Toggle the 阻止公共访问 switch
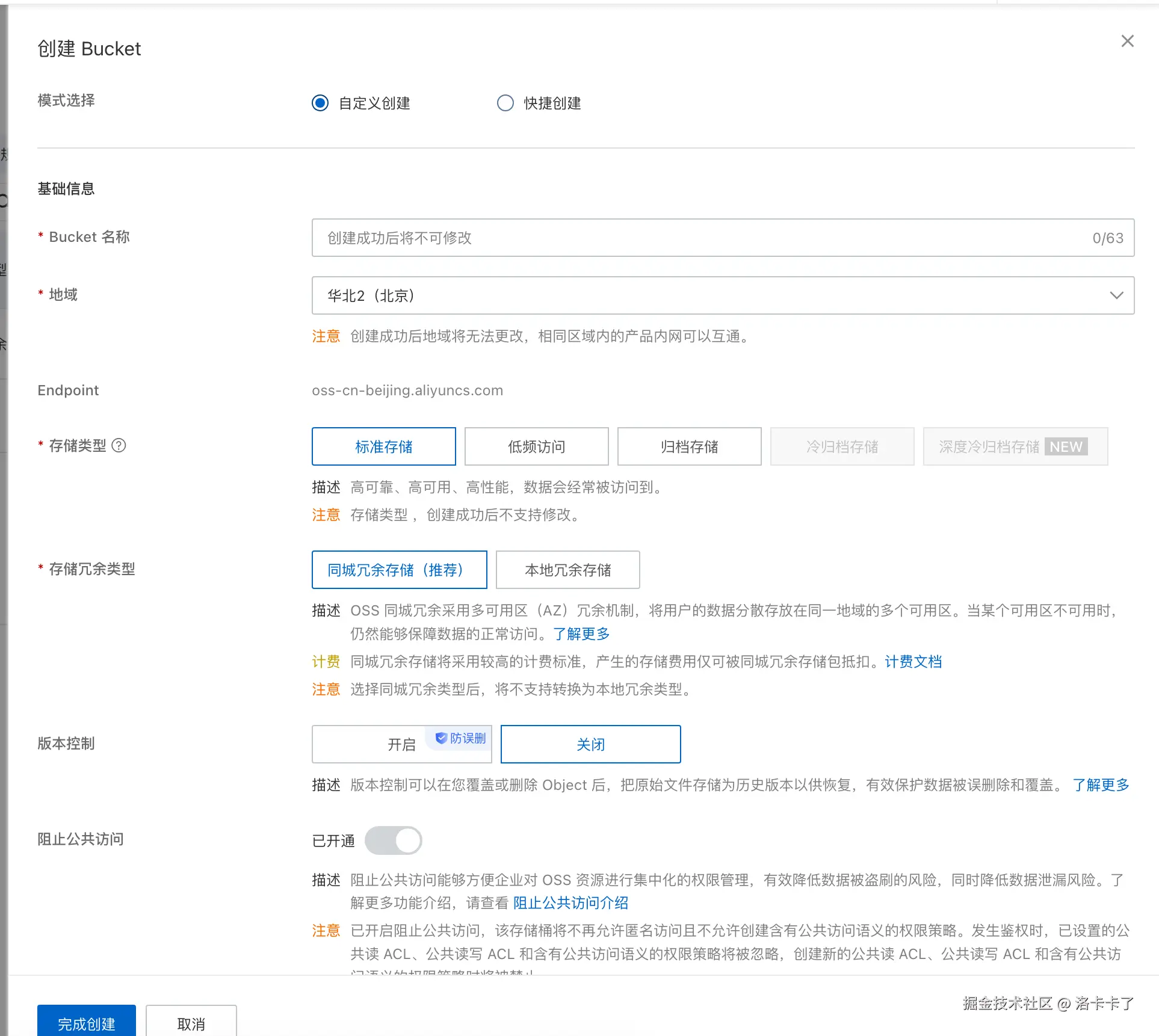Image resolution: width=1159 pixels, height=1036 pixels. (394, 840)
